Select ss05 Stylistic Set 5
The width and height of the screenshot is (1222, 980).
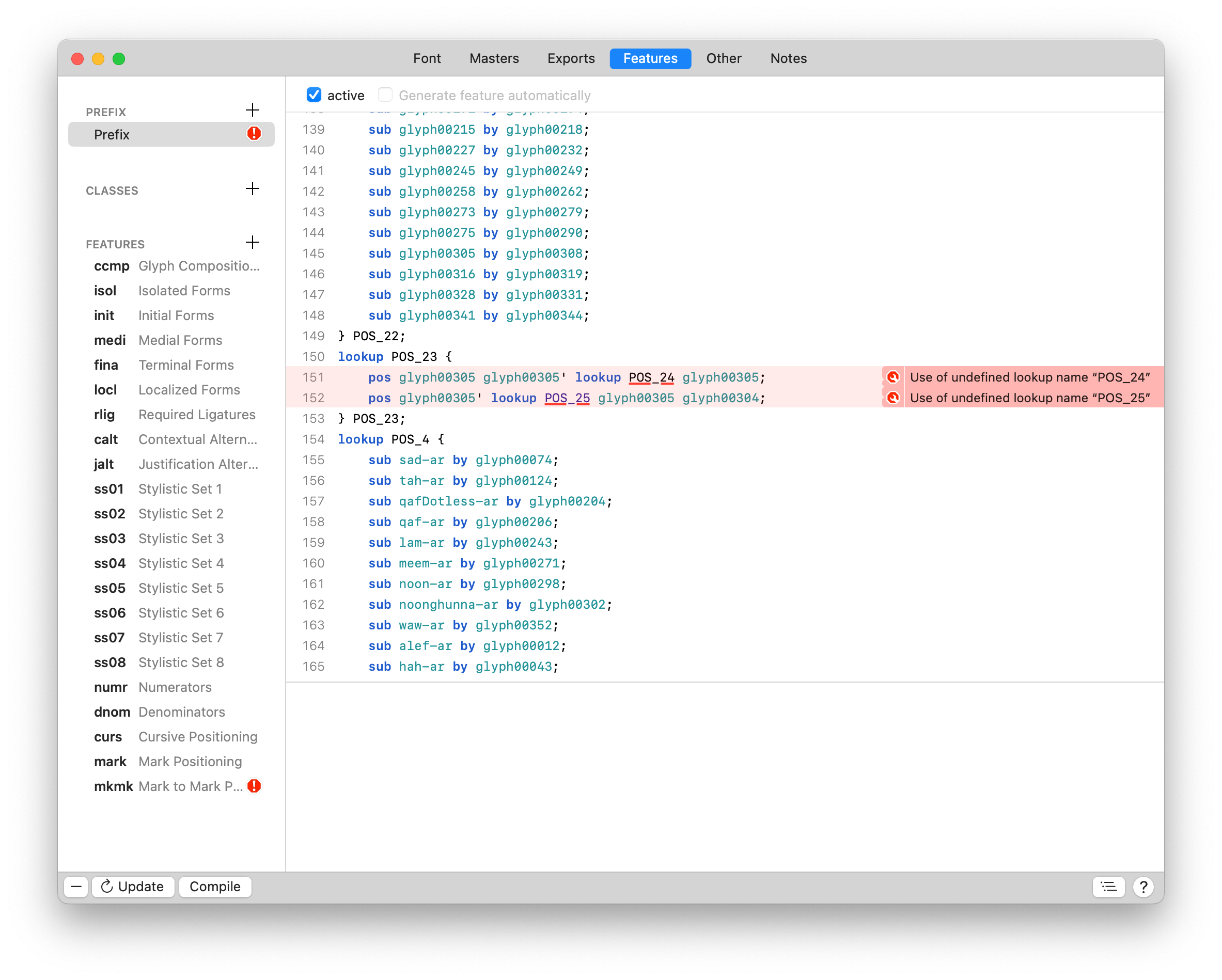[x=171, y=588]
